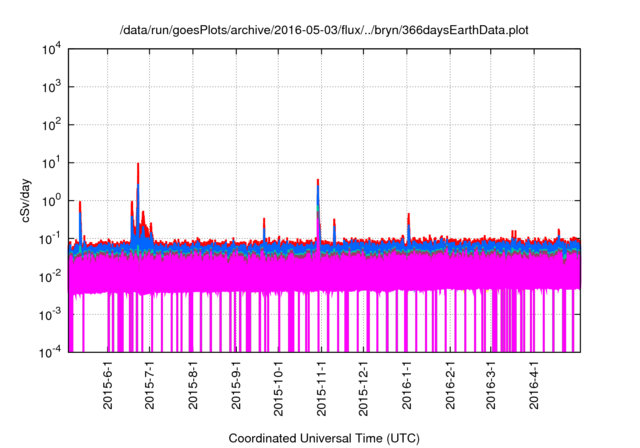Click the 2015-9-1 date tick label

tap(236, 385)
